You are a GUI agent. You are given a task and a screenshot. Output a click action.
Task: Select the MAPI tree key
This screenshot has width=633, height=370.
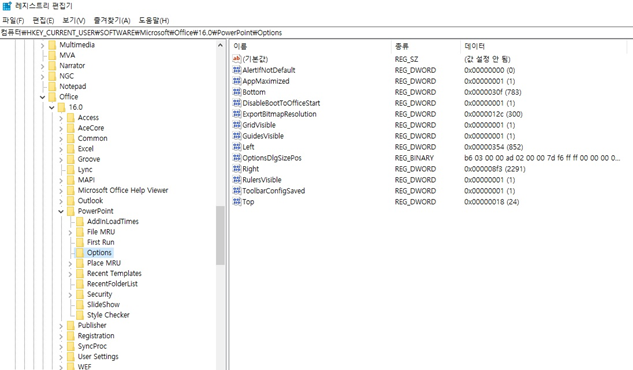click(86, 180)
